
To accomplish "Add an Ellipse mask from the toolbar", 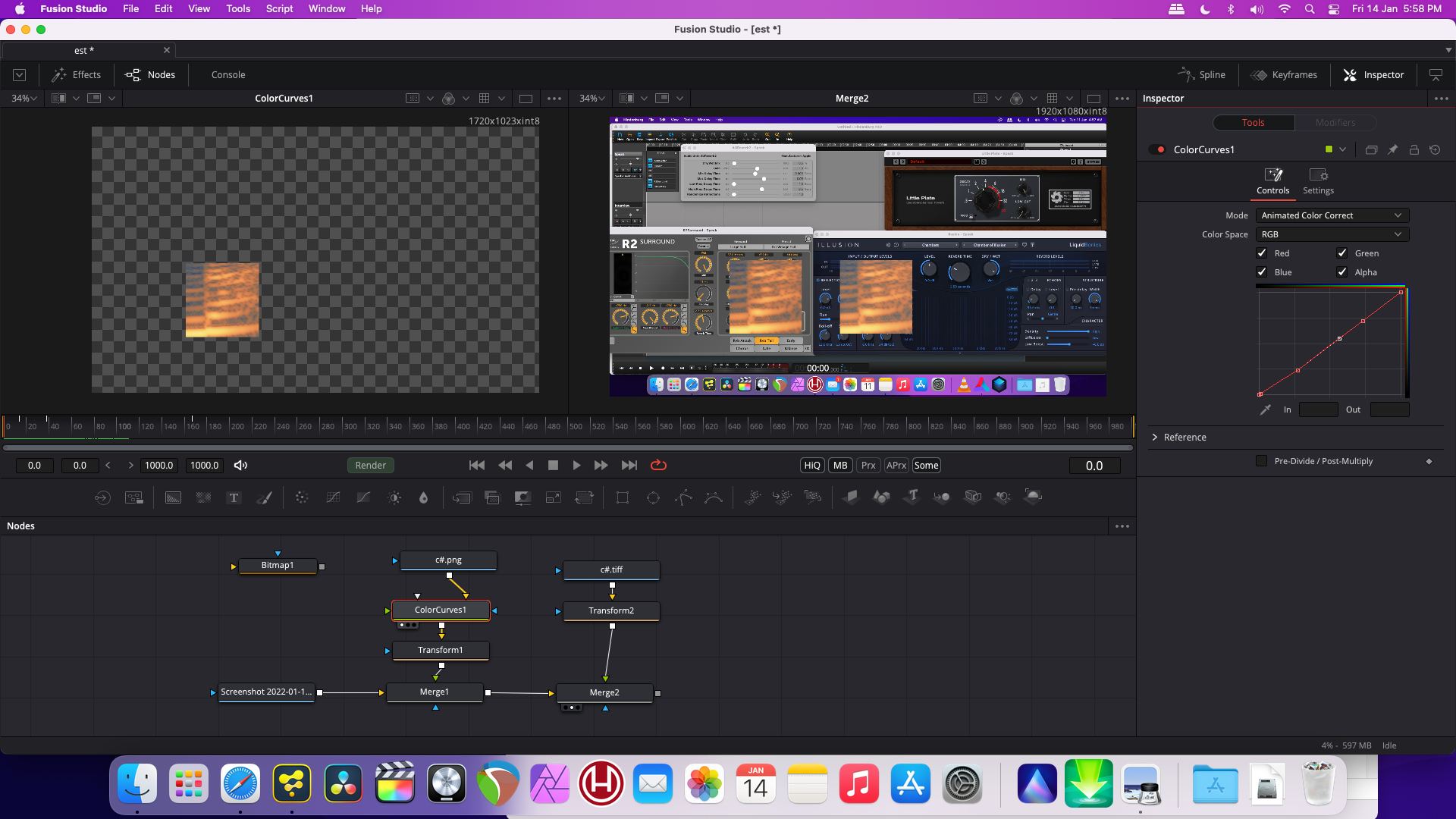I will tap(653, 497).
